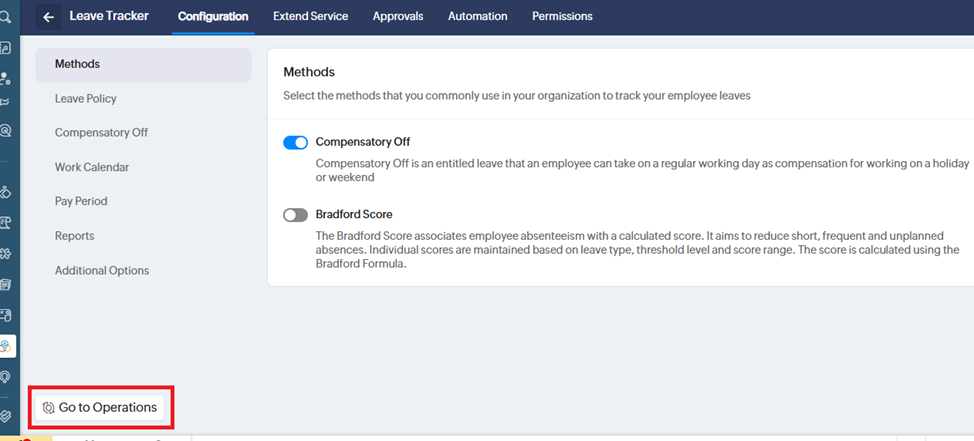This screenshot has width=974, height=441.
Task: Open the Permissions tab
Action: pos(562,17)
